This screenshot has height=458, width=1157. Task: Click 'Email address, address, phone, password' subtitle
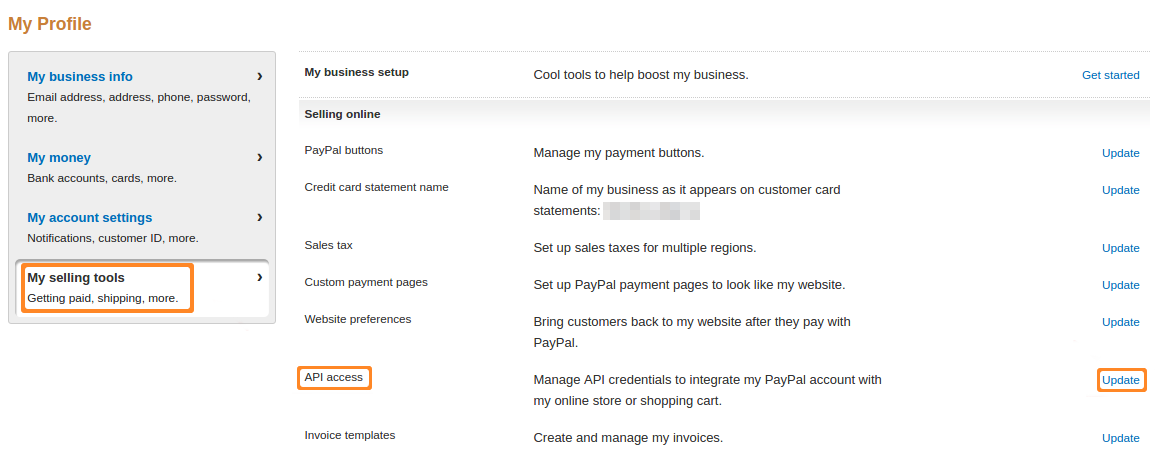tap(139, 108)
